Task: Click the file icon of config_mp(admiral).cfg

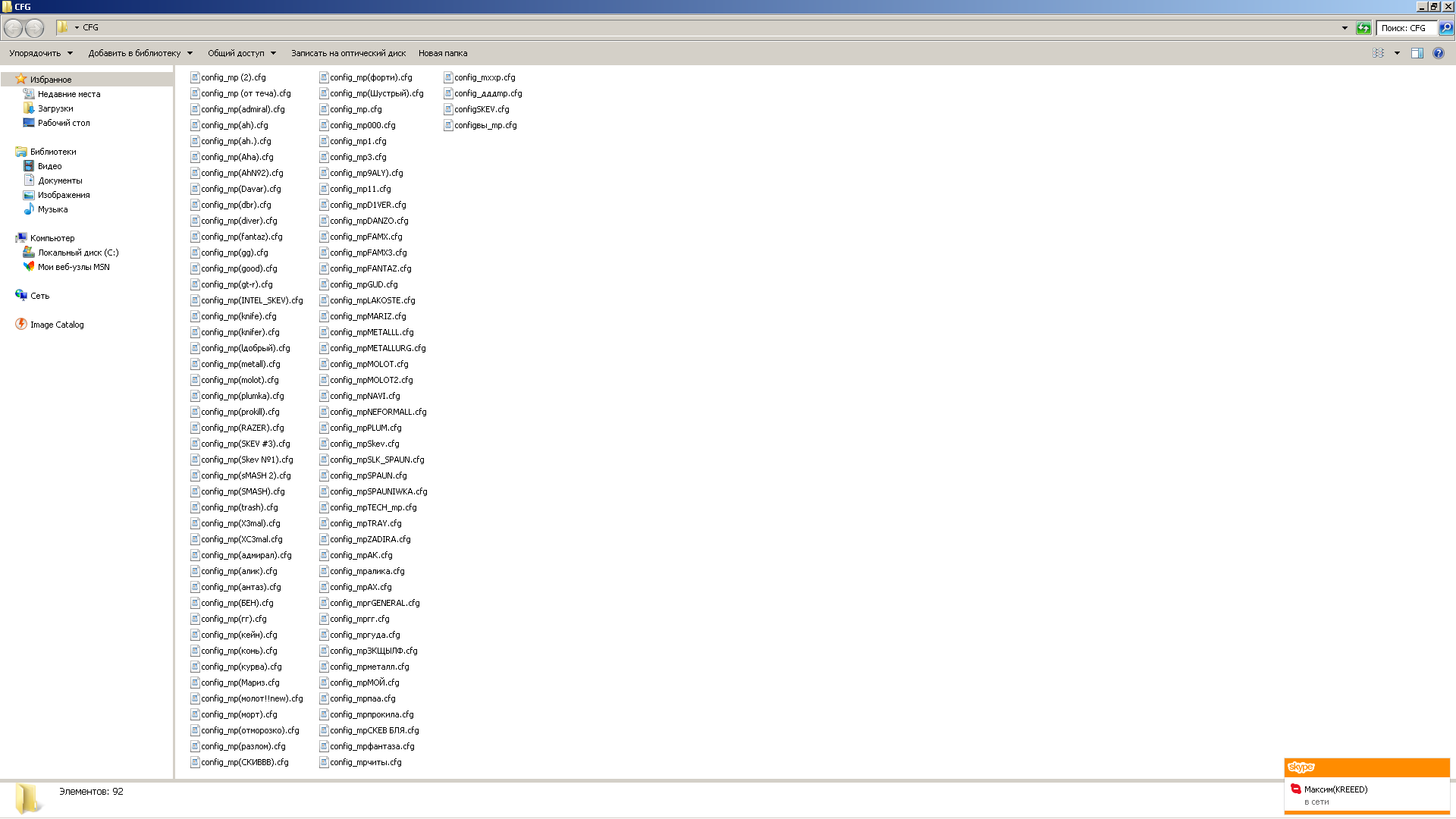Action: click(195, 109)
